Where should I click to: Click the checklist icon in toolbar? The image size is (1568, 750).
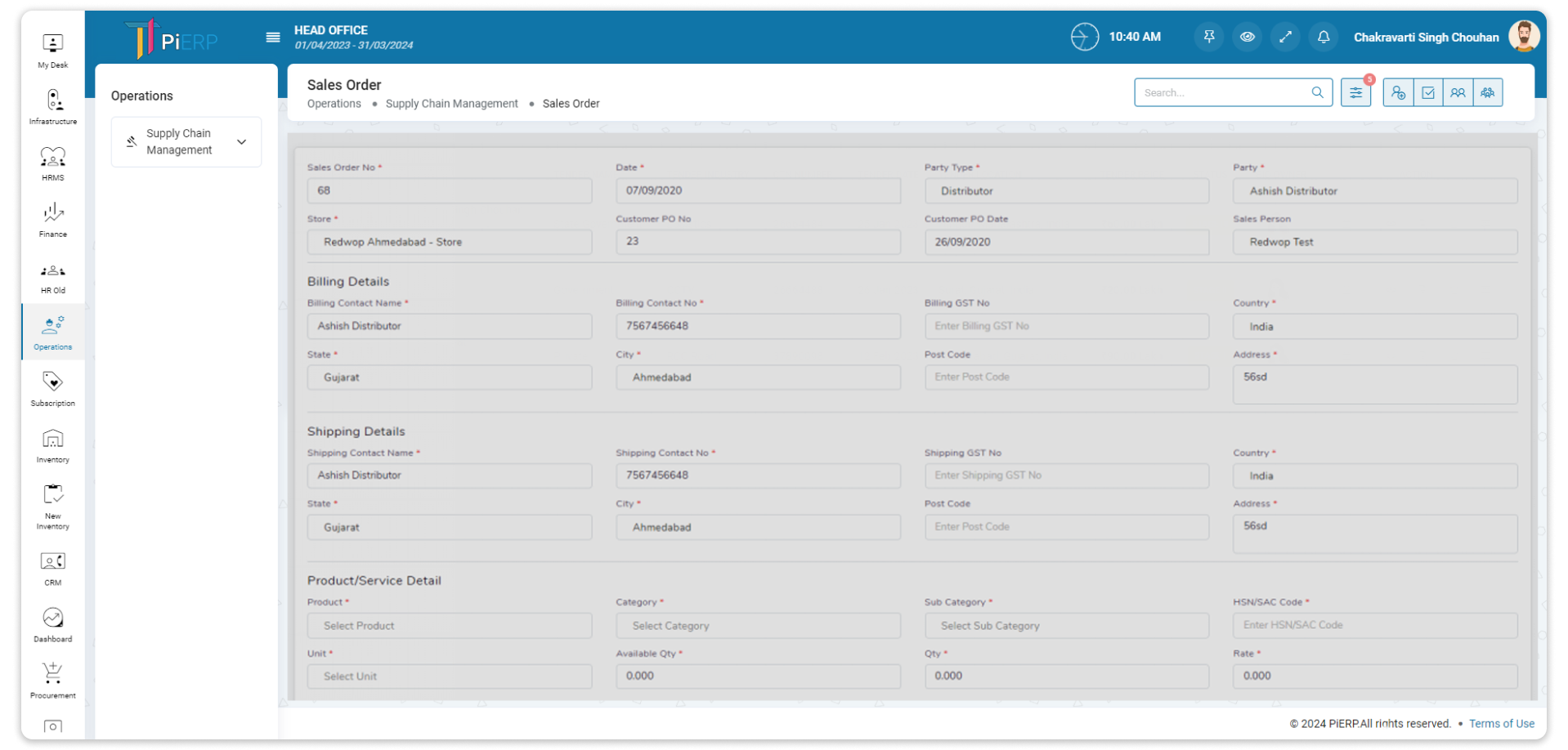pos(1428,92)
